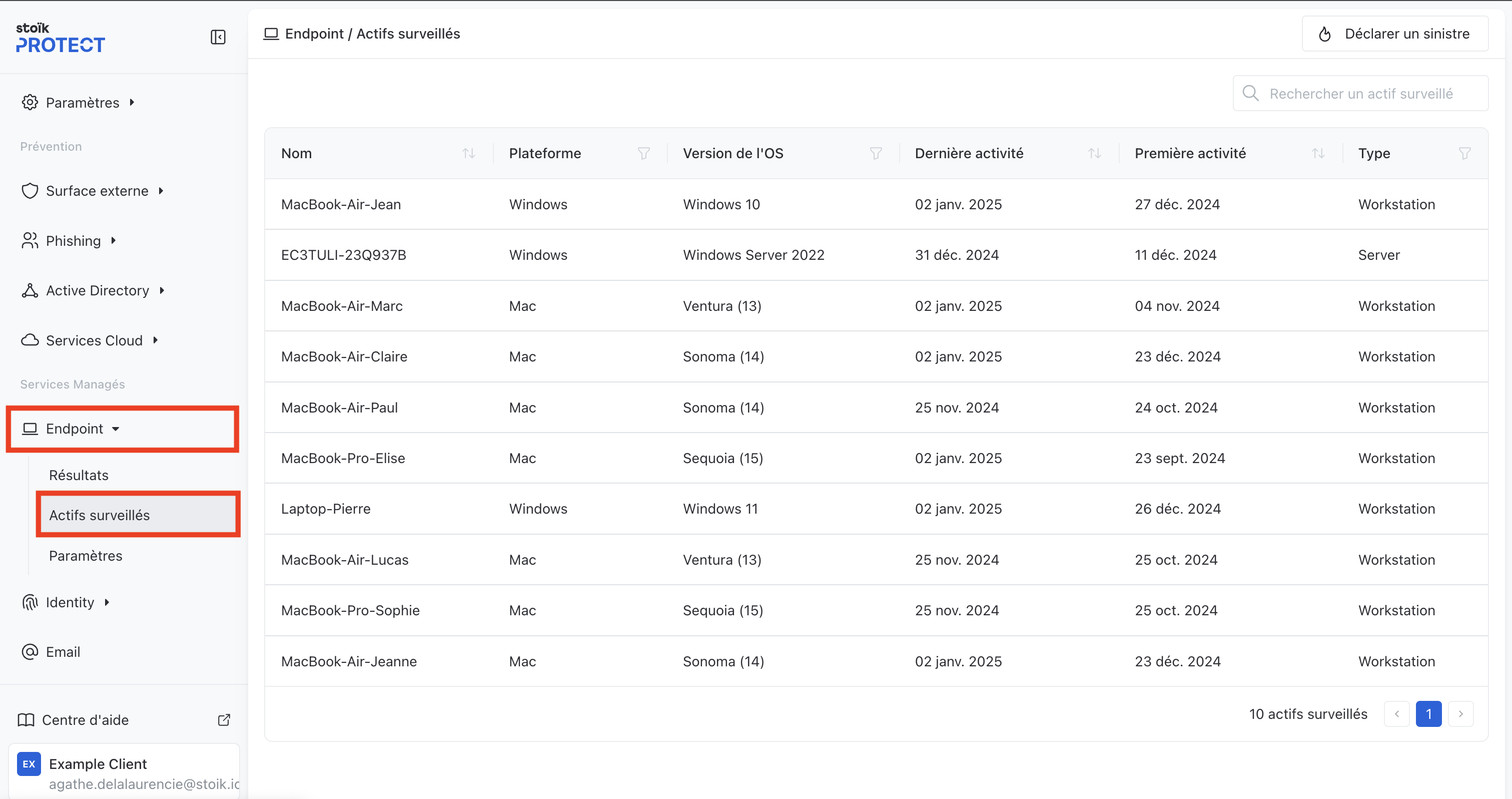Expand Active Directory section
Screen dimensions: 1512x799
(98, 291)
